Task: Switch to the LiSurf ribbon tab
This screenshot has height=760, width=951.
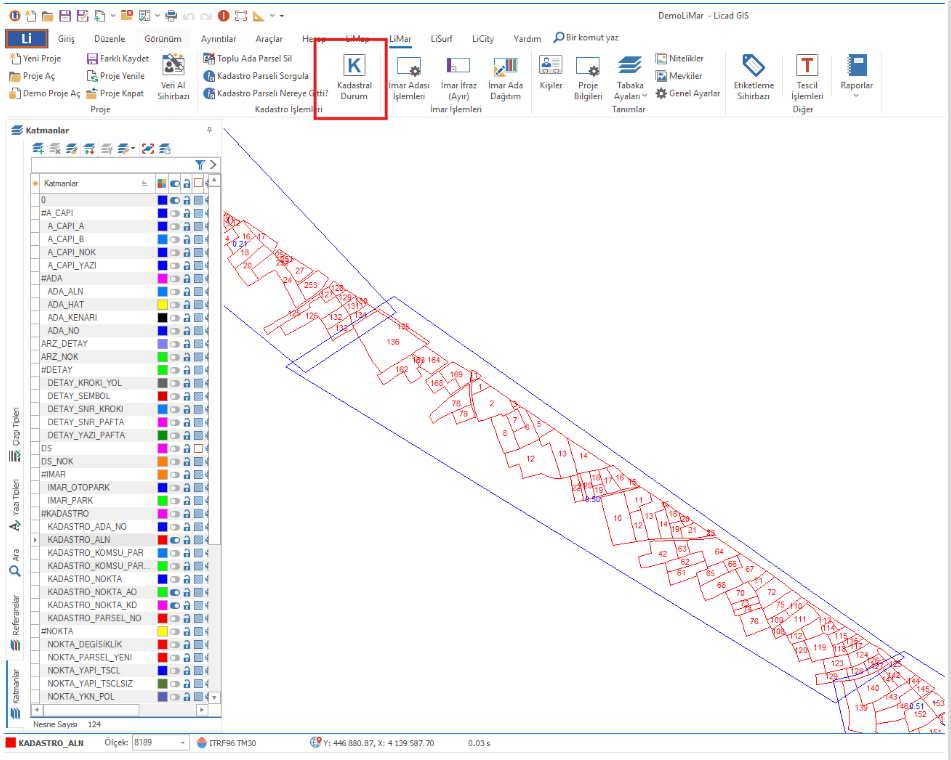Action: coord(445,38)
